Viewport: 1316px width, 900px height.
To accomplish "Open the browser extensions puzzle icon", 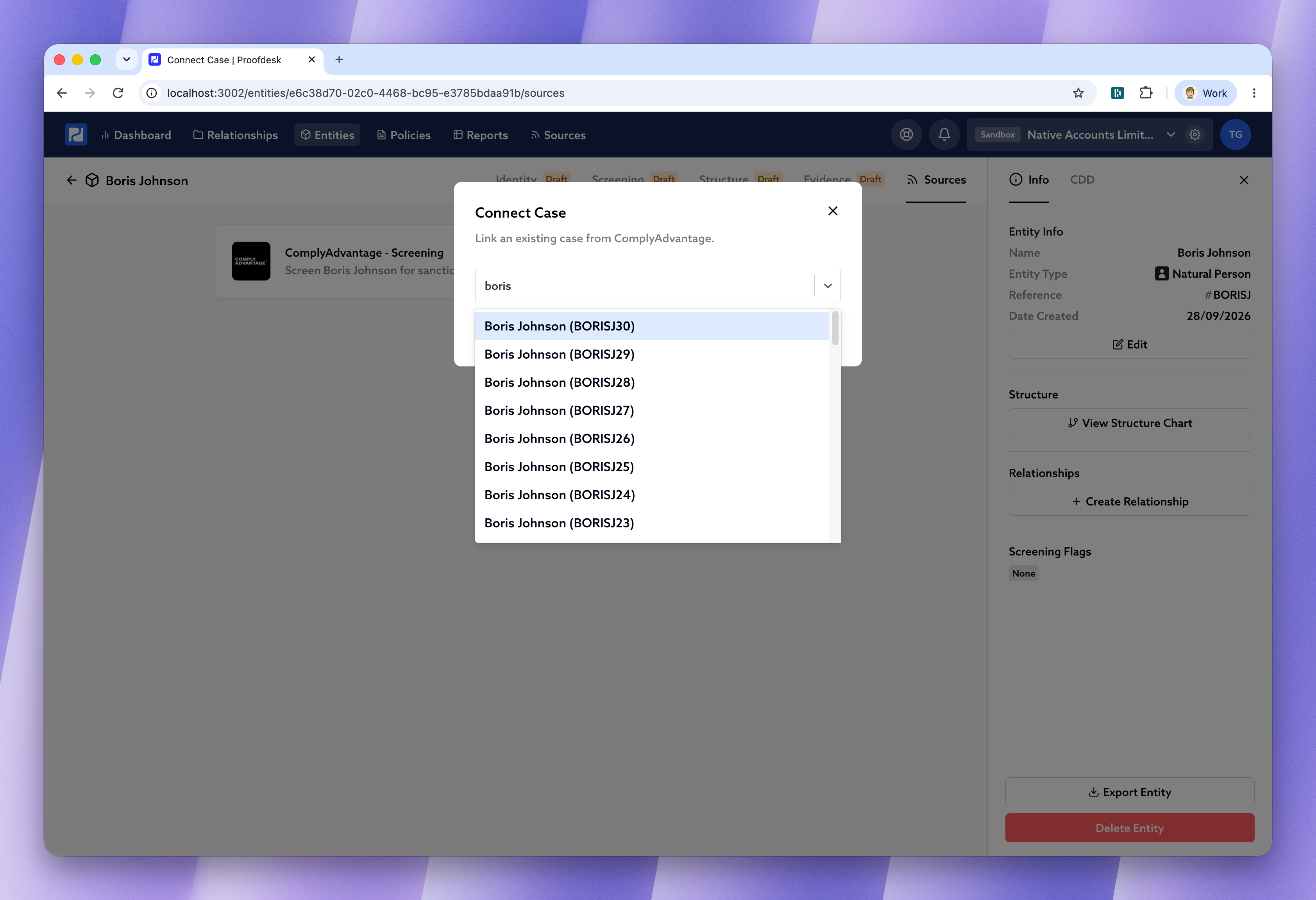I will click(1146, 93).
